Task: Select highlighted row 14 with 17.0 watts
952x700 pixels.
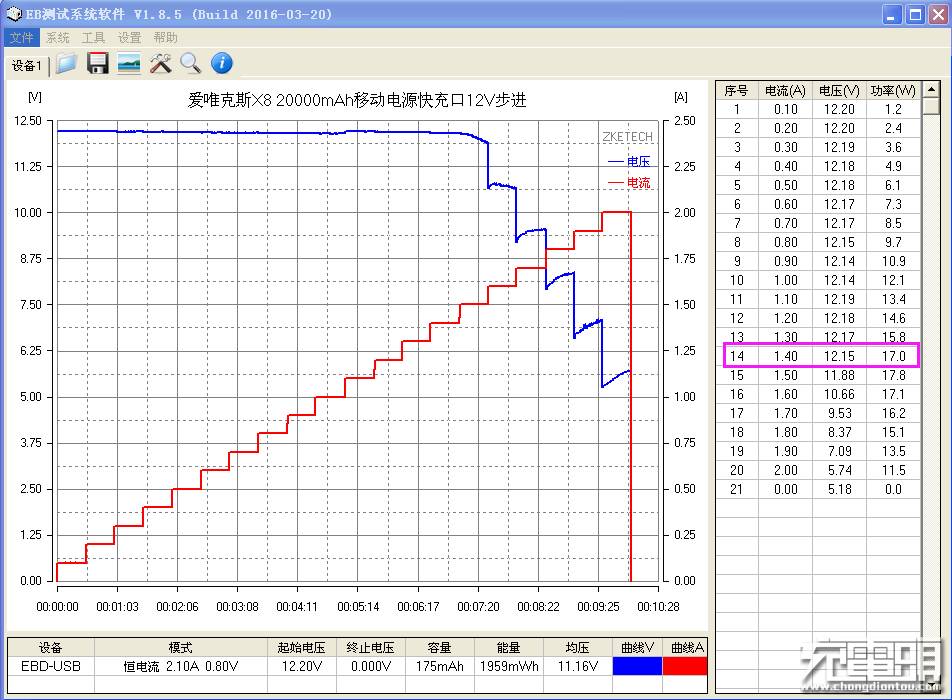Action: tap(818, 356)
